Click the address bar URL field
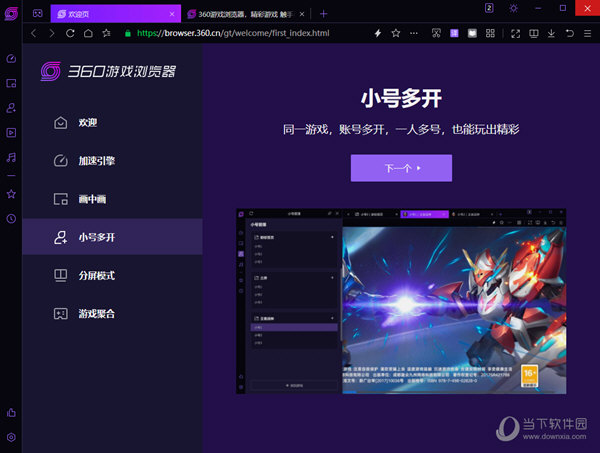Image resolution: width=600 pixels, height=453 pixels. pos(233,33)
